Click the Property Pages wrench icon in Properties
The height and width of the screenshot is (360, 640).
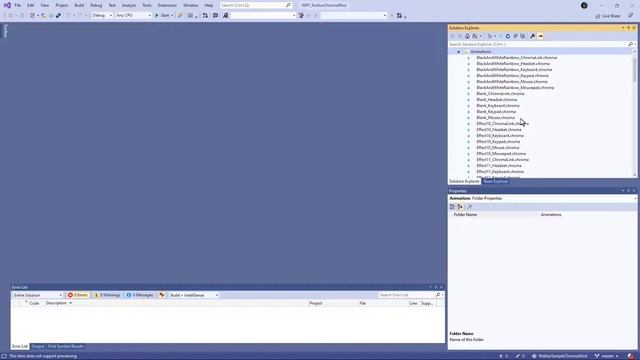coord(469,207)
